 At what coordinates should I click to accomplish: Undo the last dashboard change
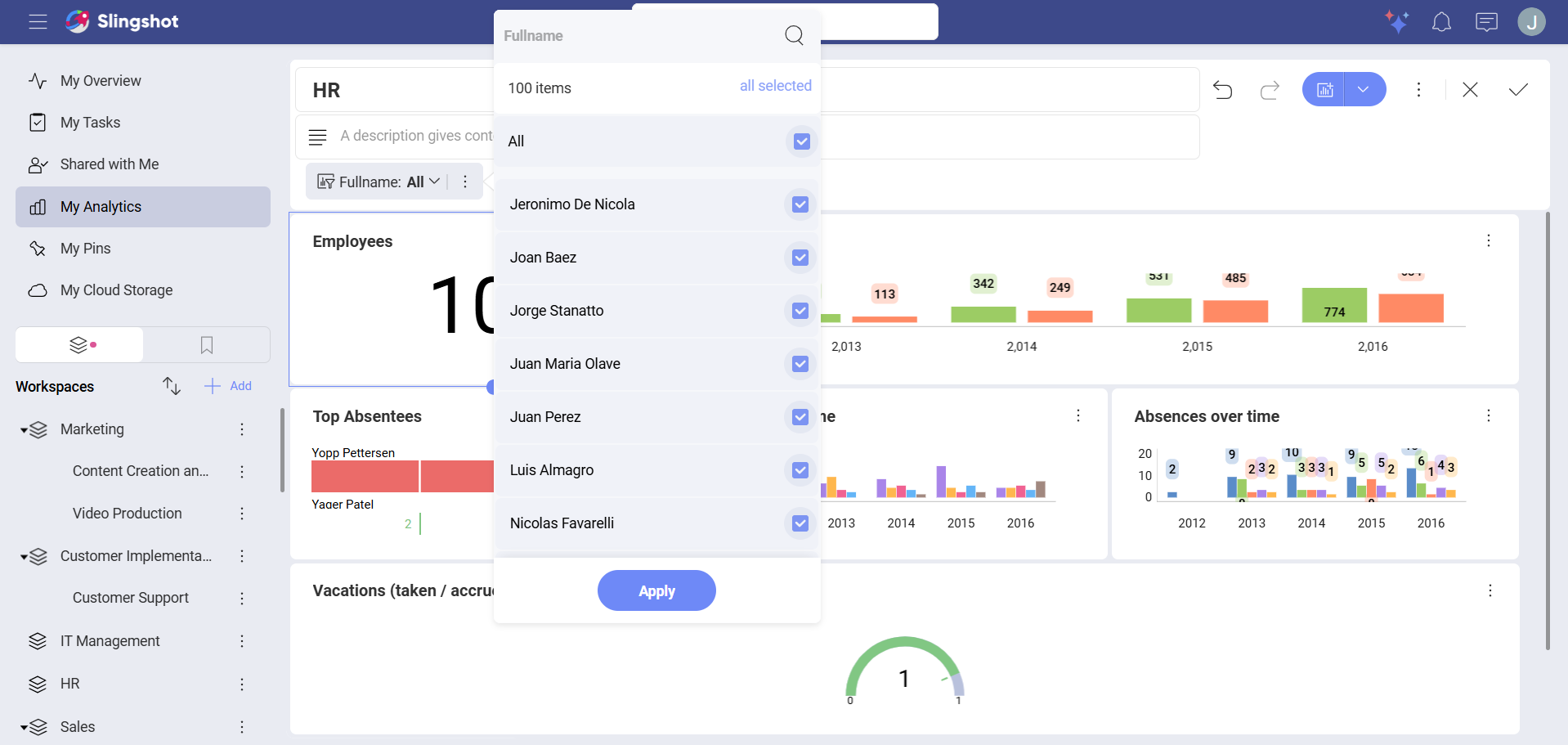click(1222, 90)
